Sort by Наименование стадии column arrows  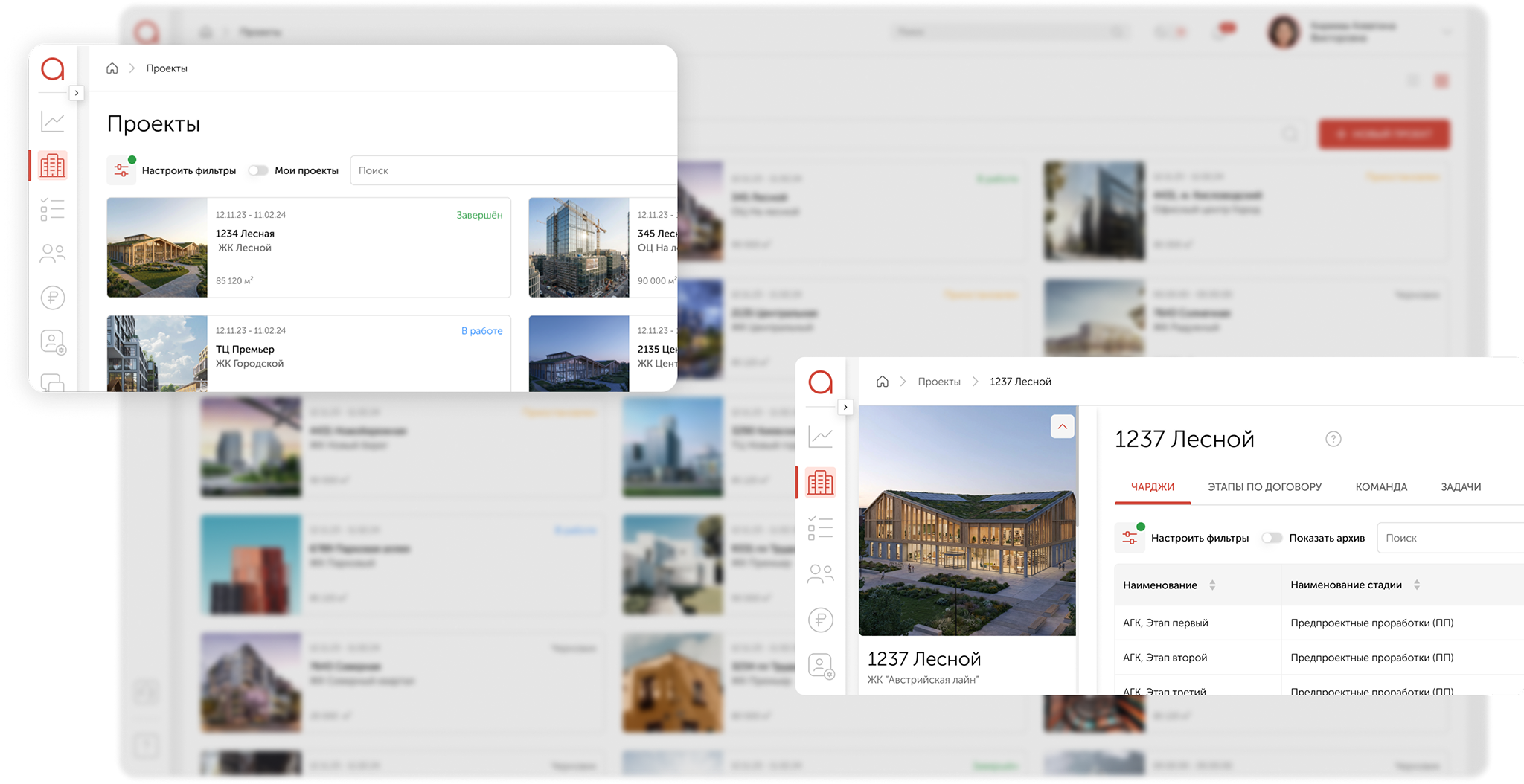click(x=1417, y=585)
